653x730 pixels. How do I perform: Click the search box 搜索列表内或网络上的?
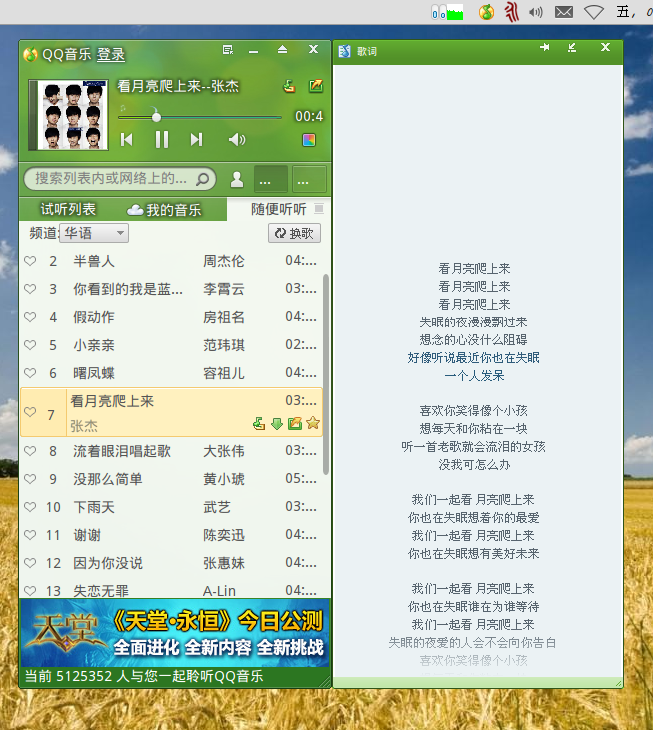click(x=120, y=179)
